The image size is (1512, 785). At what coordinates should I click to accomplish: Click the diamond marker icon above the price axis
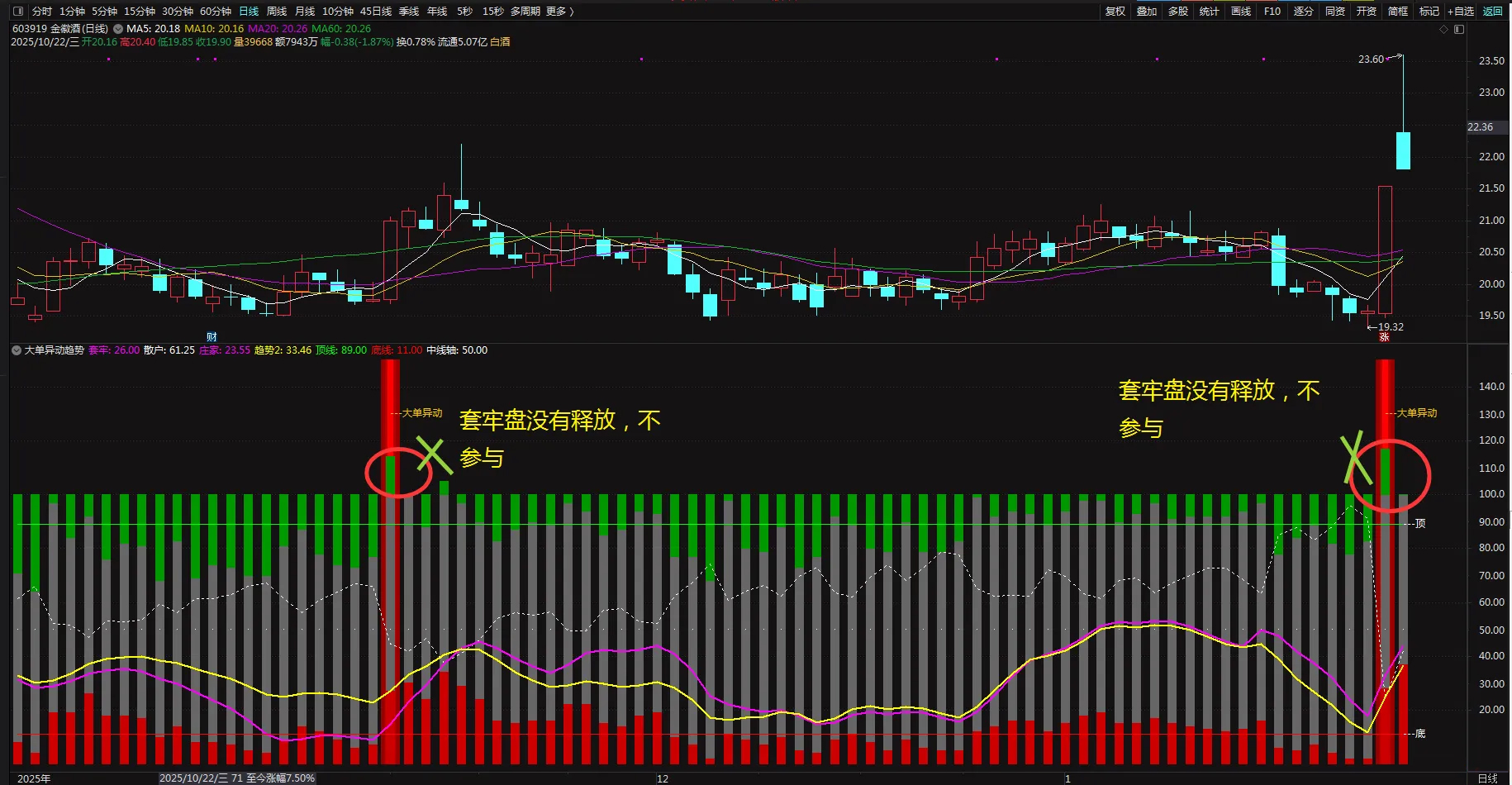(1444, 29)
